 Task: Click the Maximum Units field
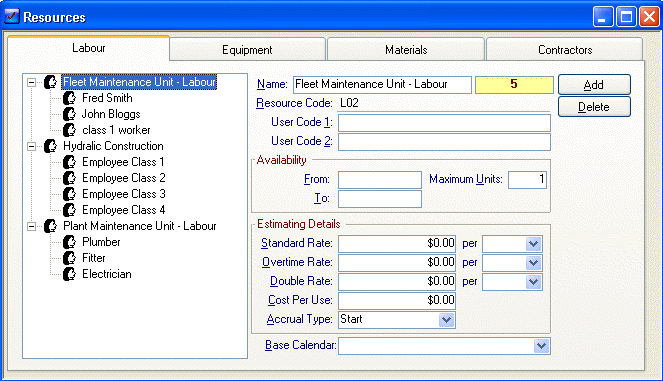coord(527,180)
